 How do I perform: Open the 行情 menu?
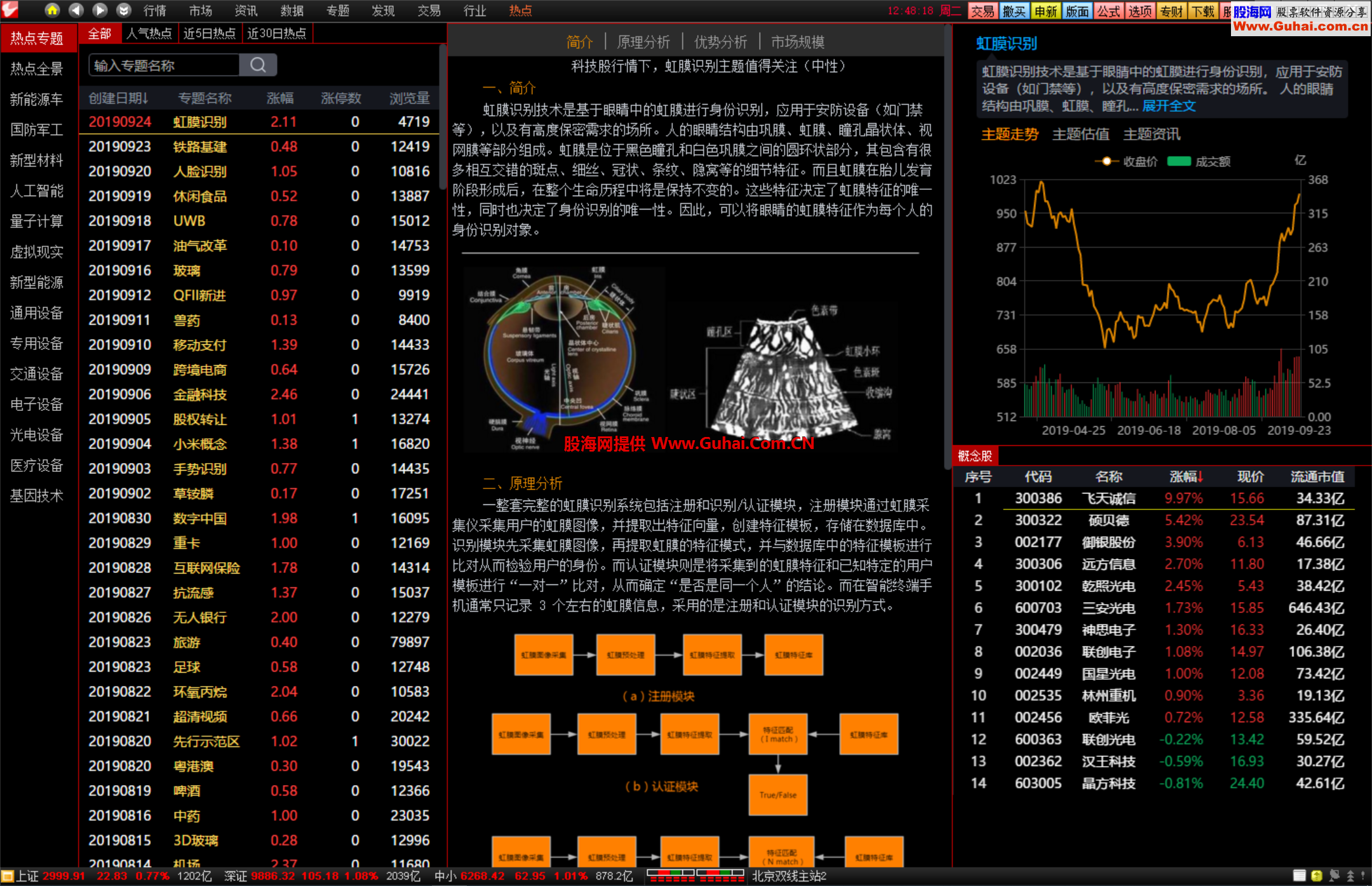coord(155,11)
